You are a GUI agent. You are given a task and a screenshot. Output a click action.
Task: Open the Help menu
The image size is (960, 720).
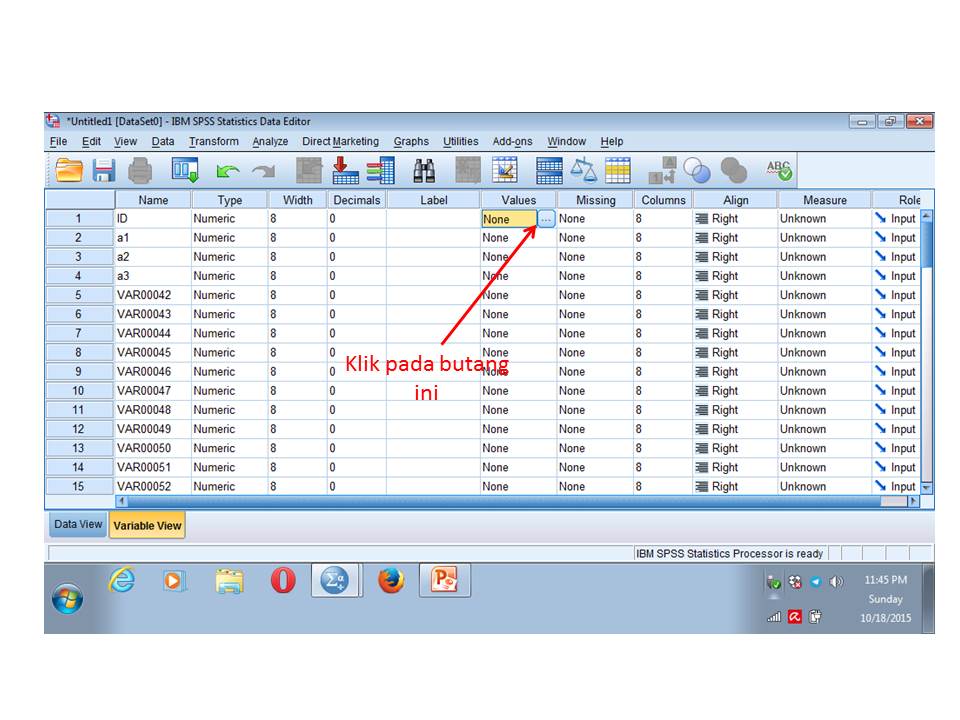pos(612,141)
